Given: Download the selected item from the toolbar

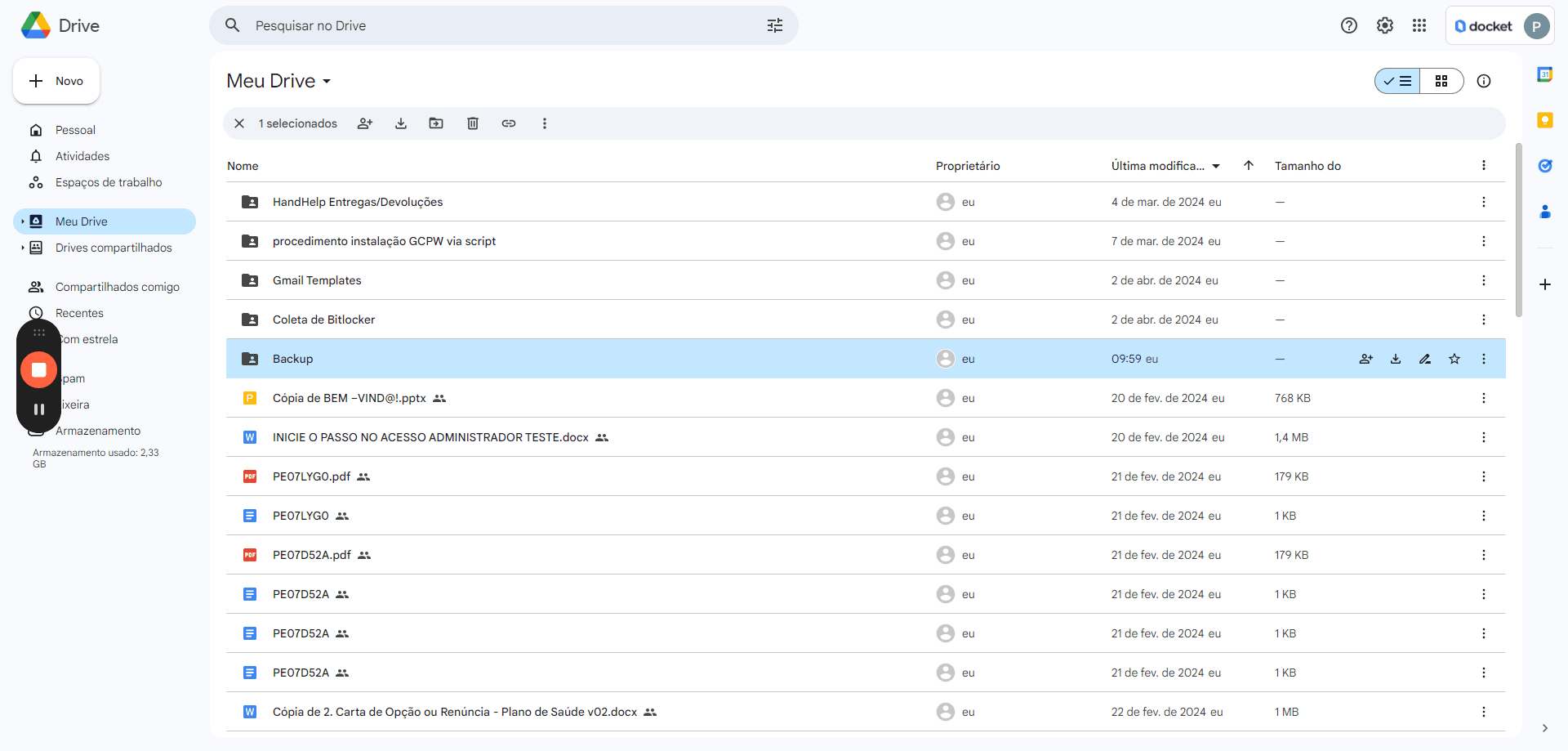Looking at the screenshot, I should tap(401, 123).
